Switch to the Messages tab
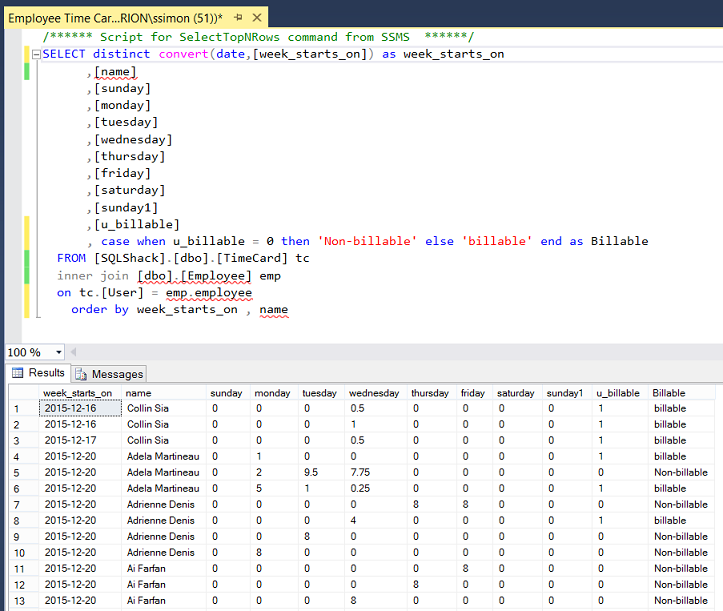723x611 pixels. pyautogui.click(x=110, y=374)
